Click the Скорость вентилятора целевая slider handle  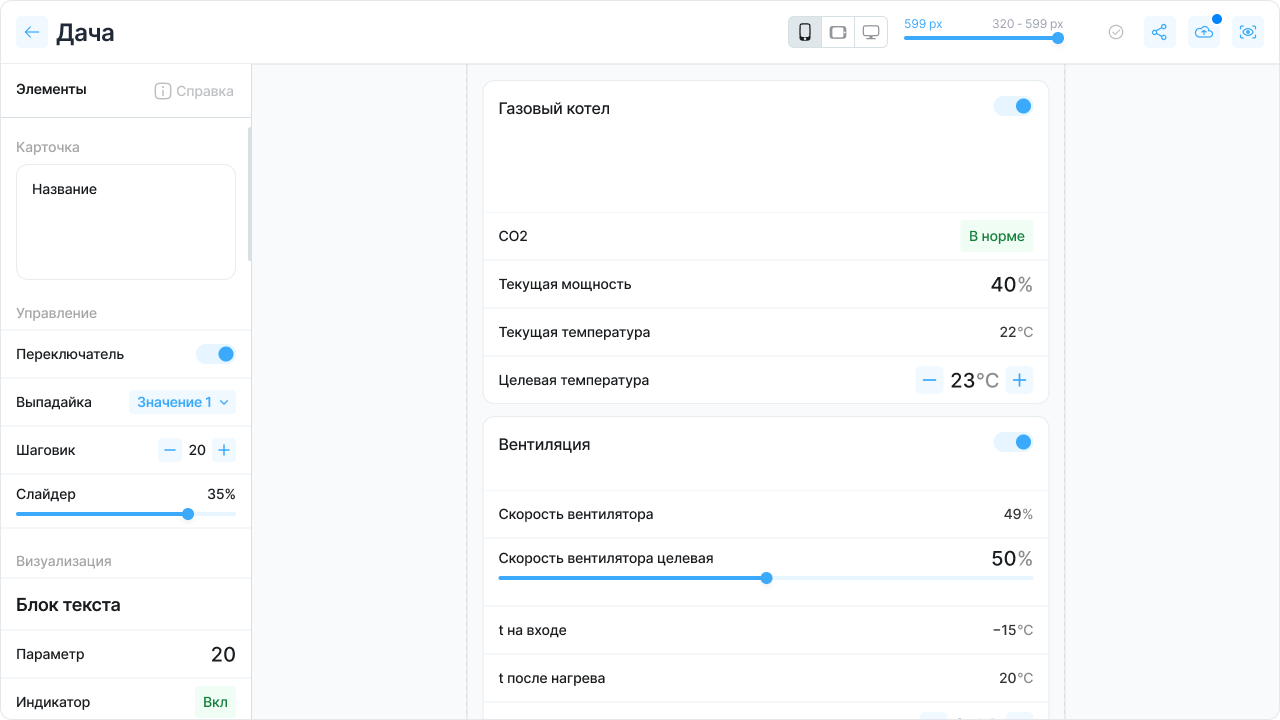(766, 578)
